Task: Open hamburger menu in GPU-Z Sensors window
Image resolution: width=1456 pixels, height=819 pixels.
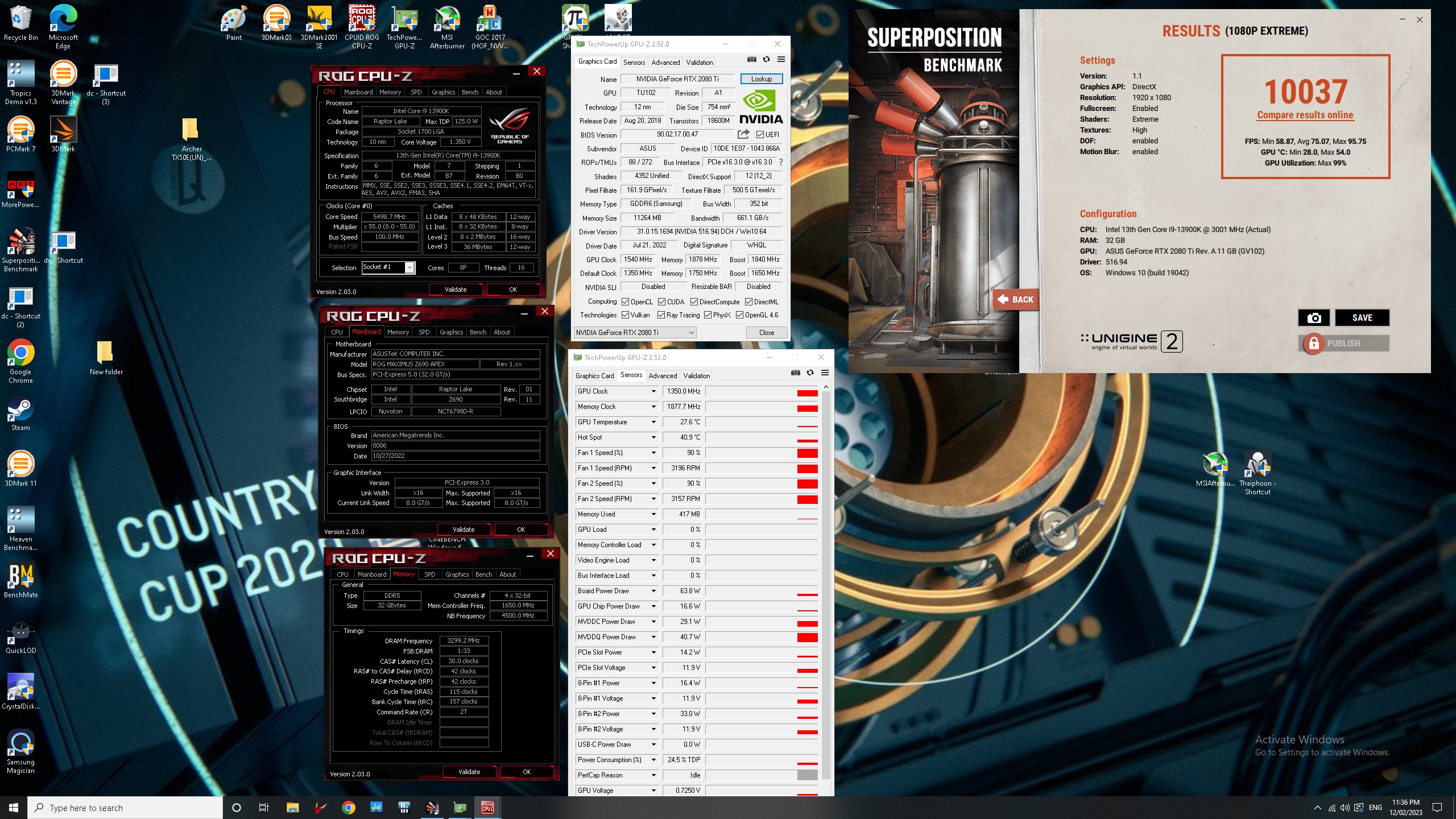Action: tap(825, 373)
